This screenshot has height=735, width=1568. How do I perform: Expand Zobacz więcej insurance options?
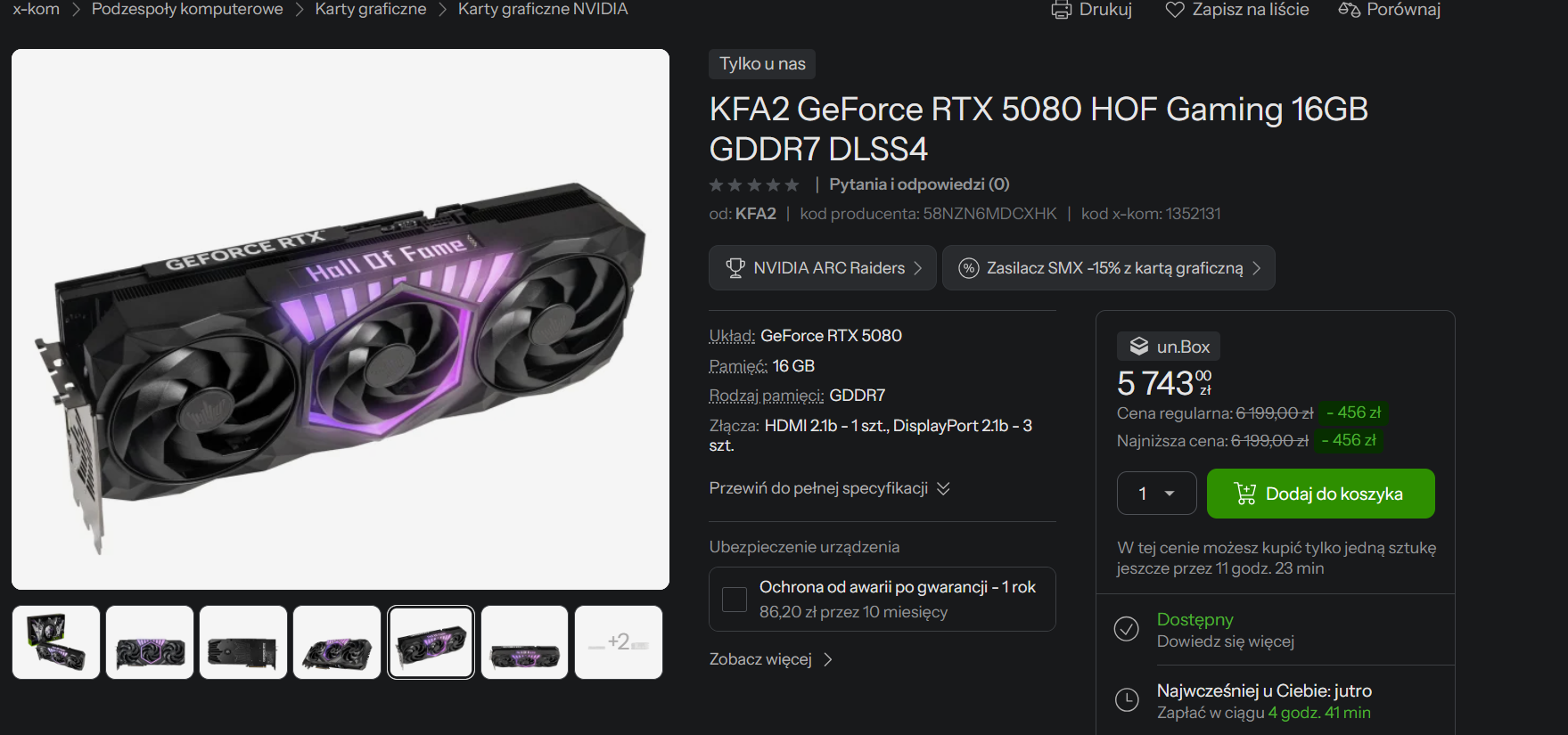point(771,659)
